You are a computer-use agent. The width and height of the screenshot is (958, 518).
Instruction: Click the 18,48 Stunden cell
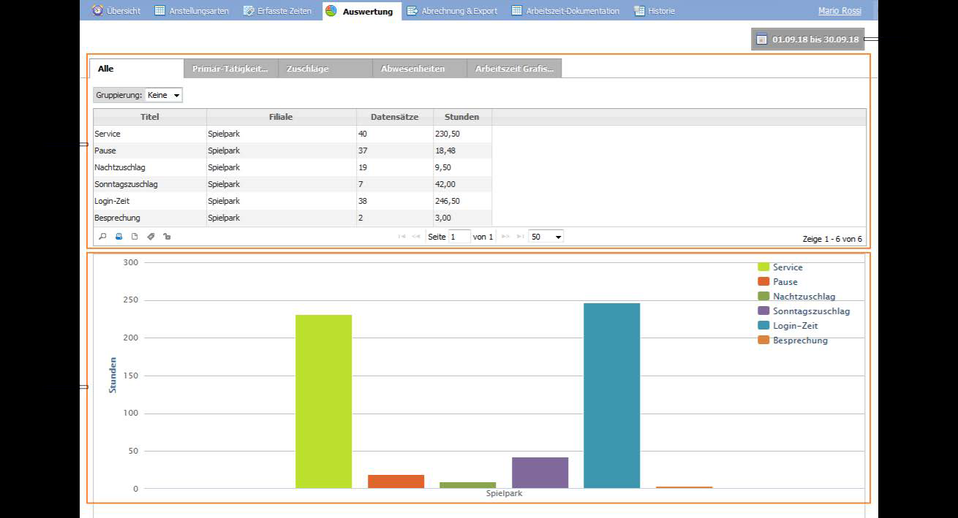pyautogui.click(x=463, y=150)
